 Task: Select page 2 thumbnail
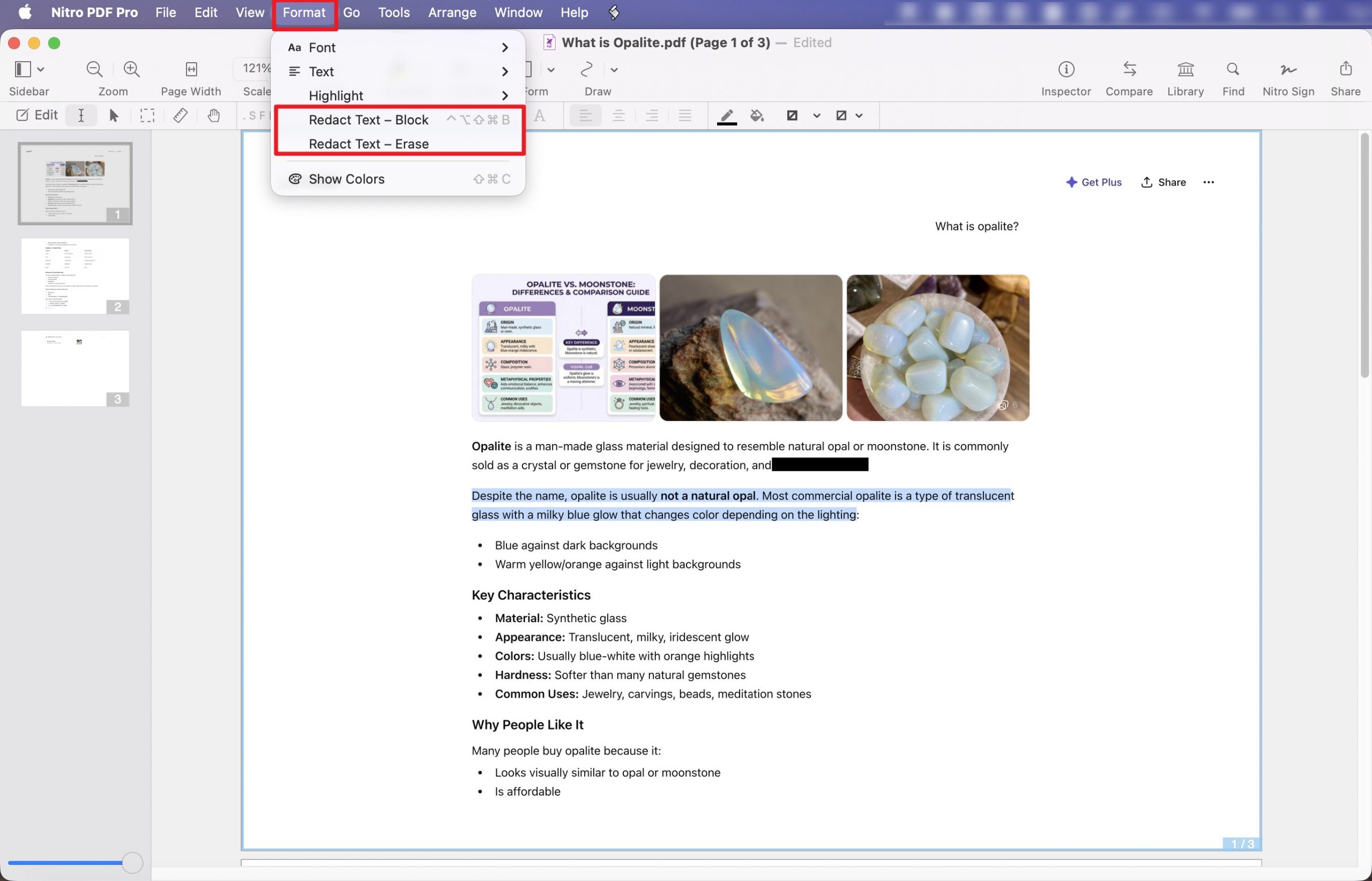pyautogui.click(x=75, y=276)
